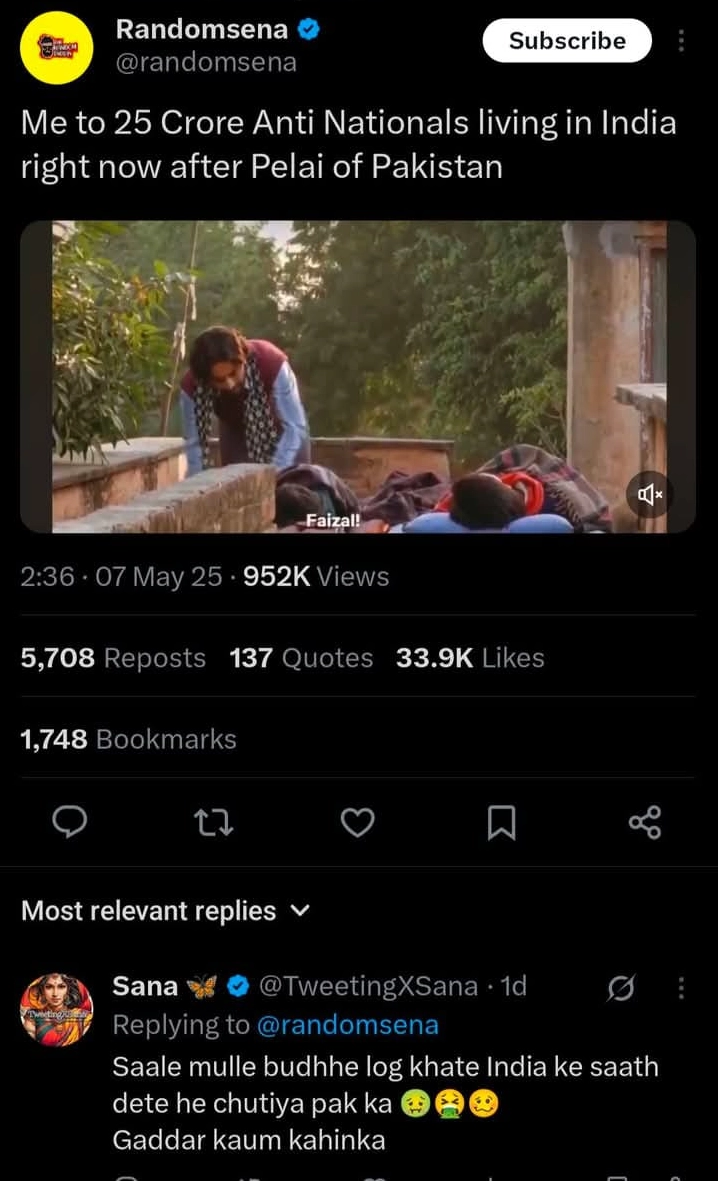Like the tweet by Randomsena
Image resolution: width=718 pixels, height=1181 pixels.
(x=357, y=822)
